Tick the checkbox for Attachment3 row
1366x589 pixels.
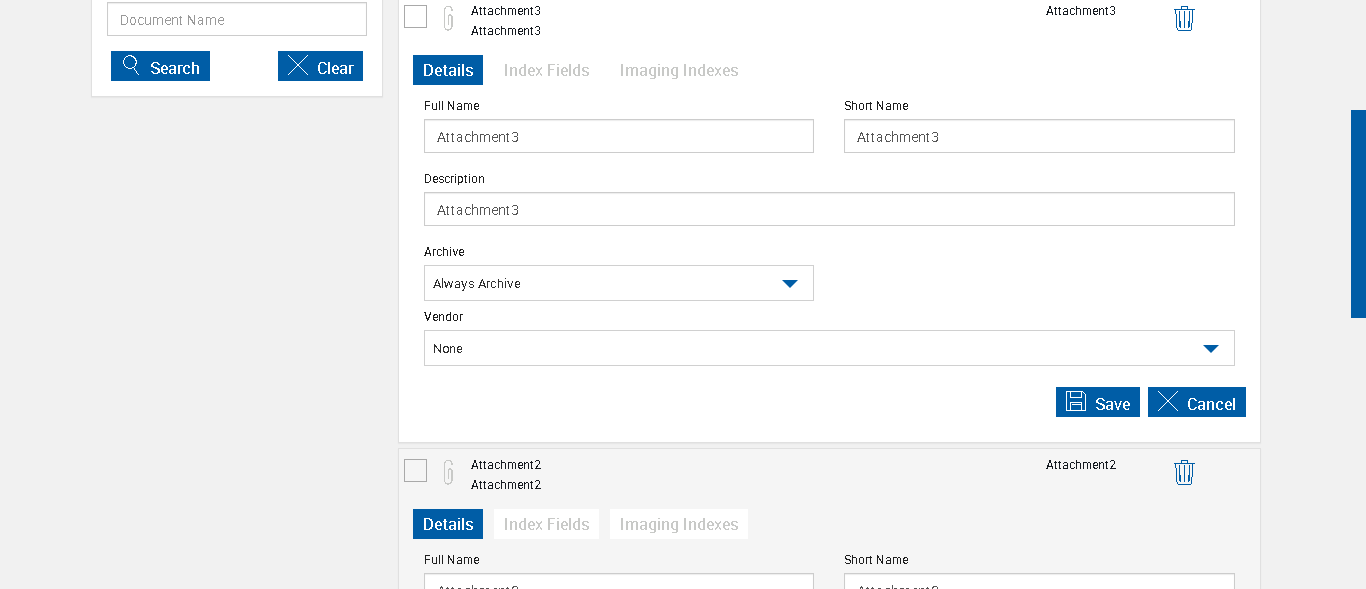click(x=416, y=17)
